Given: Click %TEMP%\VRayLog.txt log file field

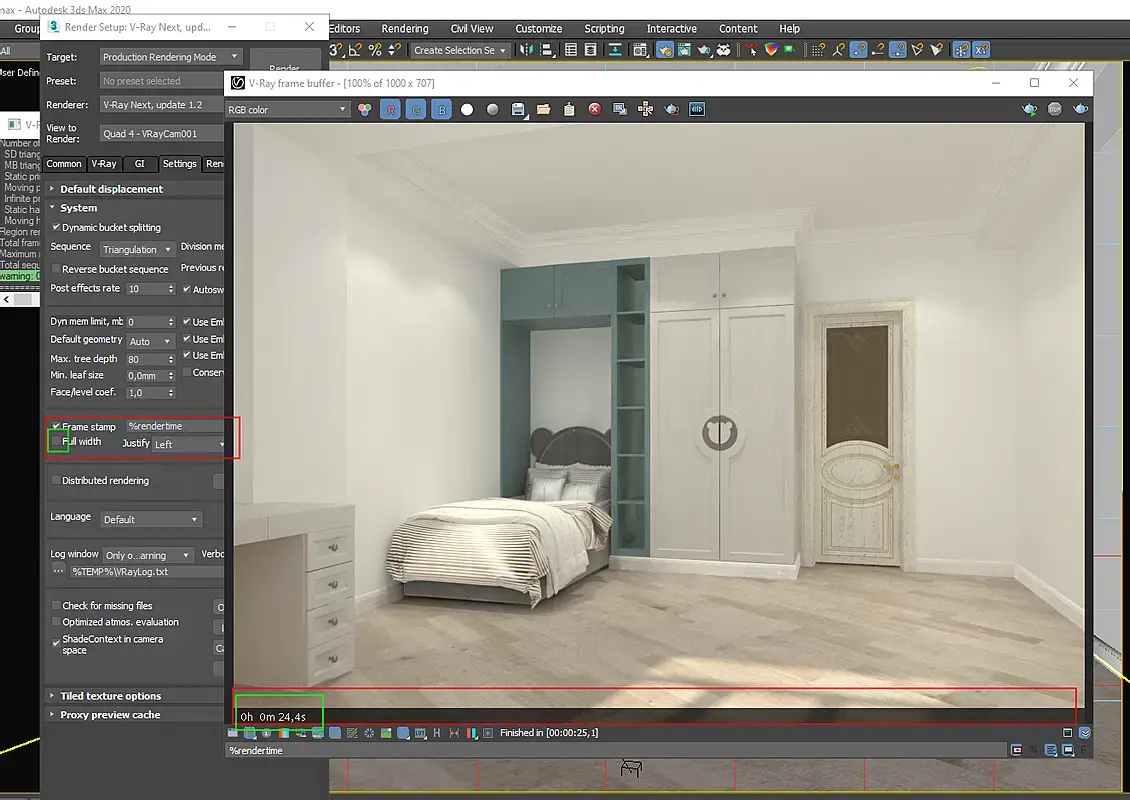Looking at the screenshot, I should (146, 572).
